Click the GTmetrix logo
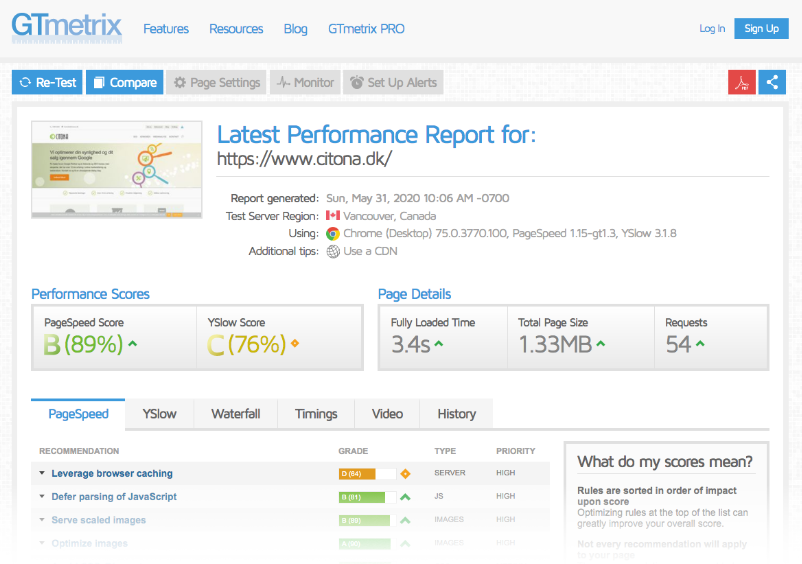 pyautogui.click(x=66, y=28)
